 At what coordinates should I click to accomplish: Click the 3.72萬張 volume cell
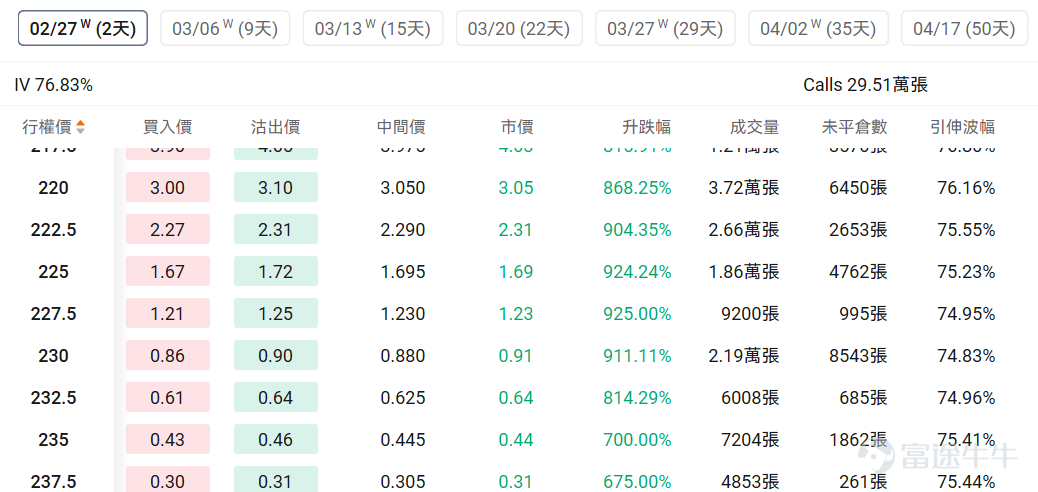tap(744, 188)
